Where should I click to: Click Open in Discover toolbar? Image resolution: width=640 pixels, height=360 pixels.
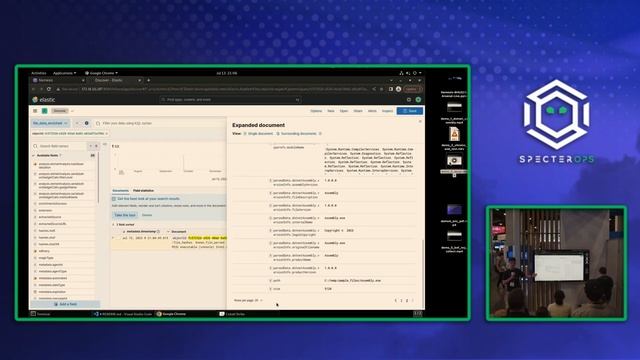pos(344,111)
